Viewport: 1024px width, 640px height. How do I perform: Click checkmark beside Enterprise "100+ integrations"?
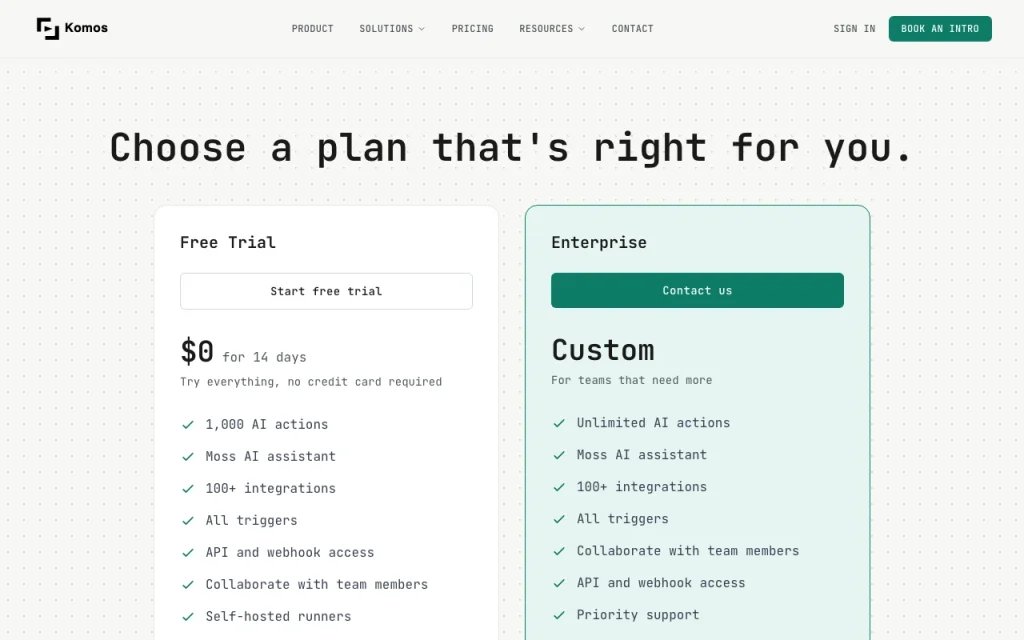pos(559,487)
